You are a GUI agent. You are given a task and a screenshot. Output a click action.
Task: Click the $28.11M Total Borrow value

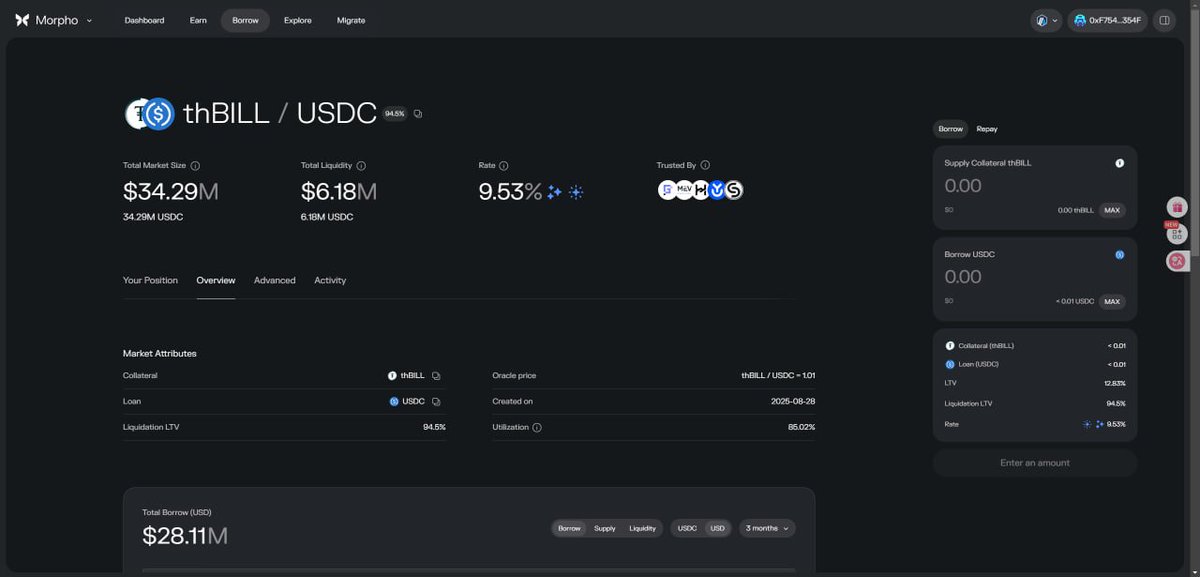(185, 536)
